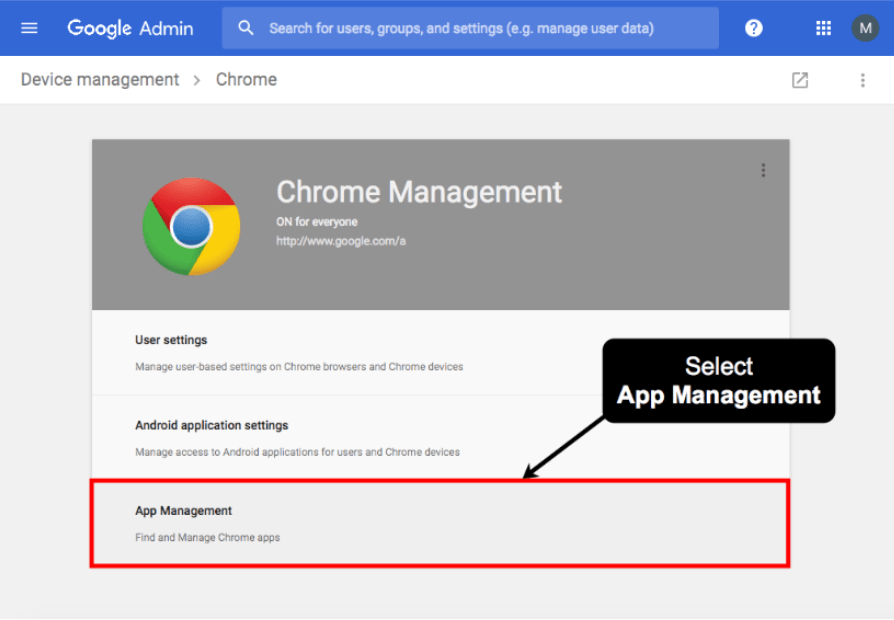The image size is (894, 620).
Task: Open User settings
Action: point(440,352)
